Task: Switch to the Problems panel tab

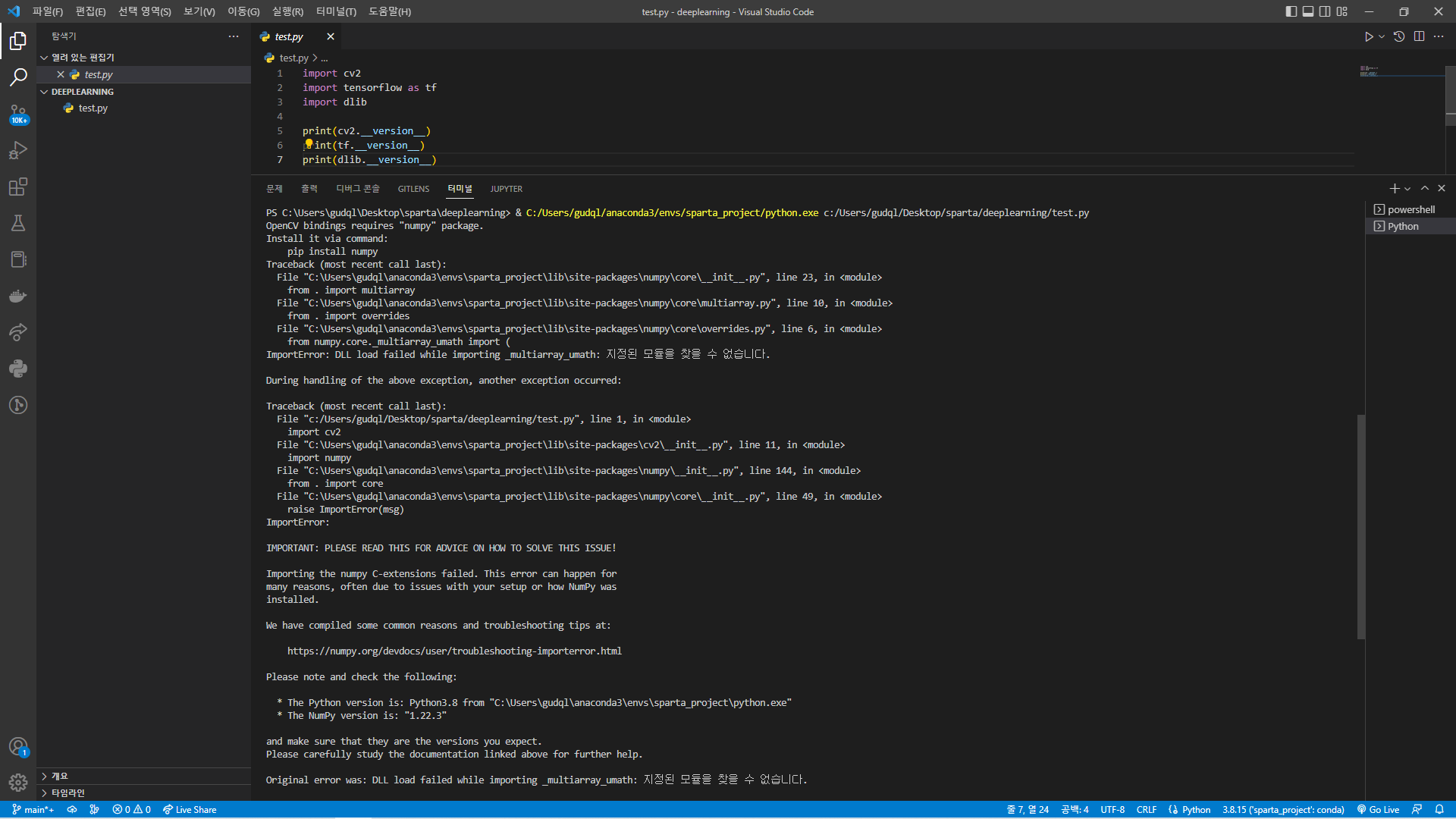Action: click(275, 188)
